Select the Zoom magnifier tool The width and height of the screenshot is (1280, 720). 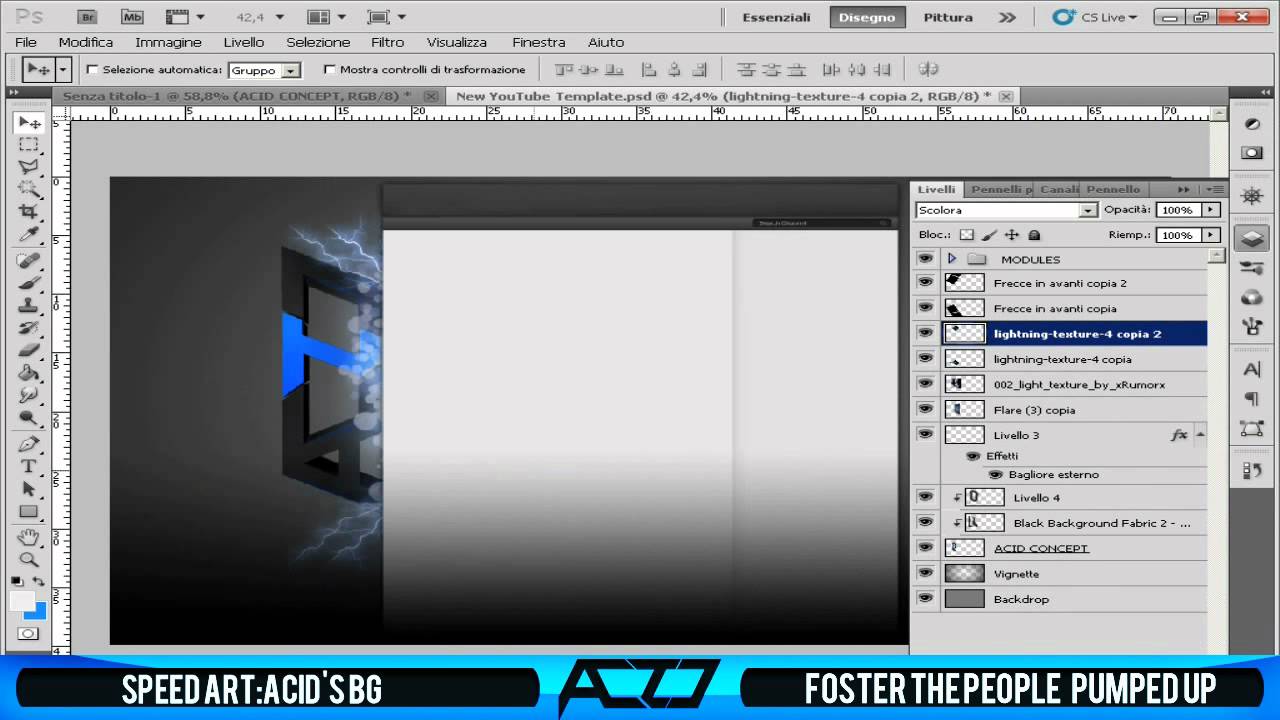pos(29,560)
